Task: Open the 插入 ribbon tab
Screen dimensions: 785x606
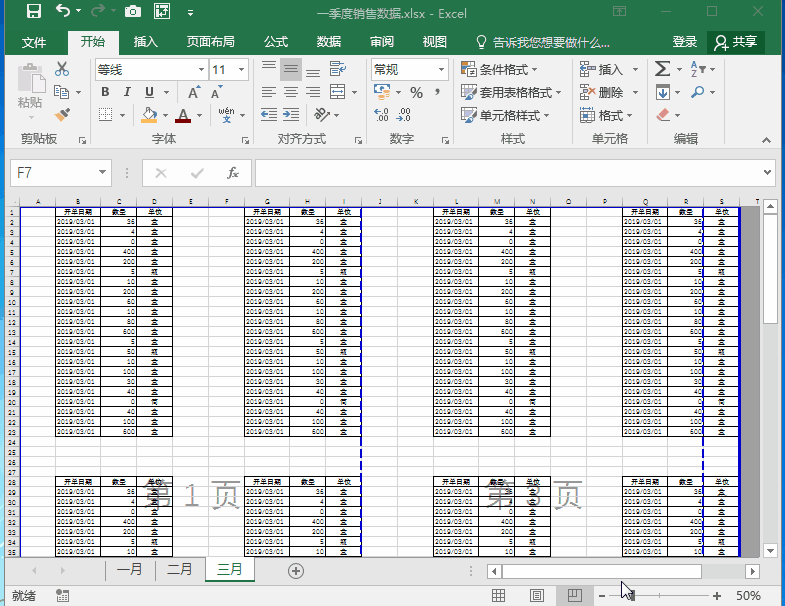Action: 146,42
